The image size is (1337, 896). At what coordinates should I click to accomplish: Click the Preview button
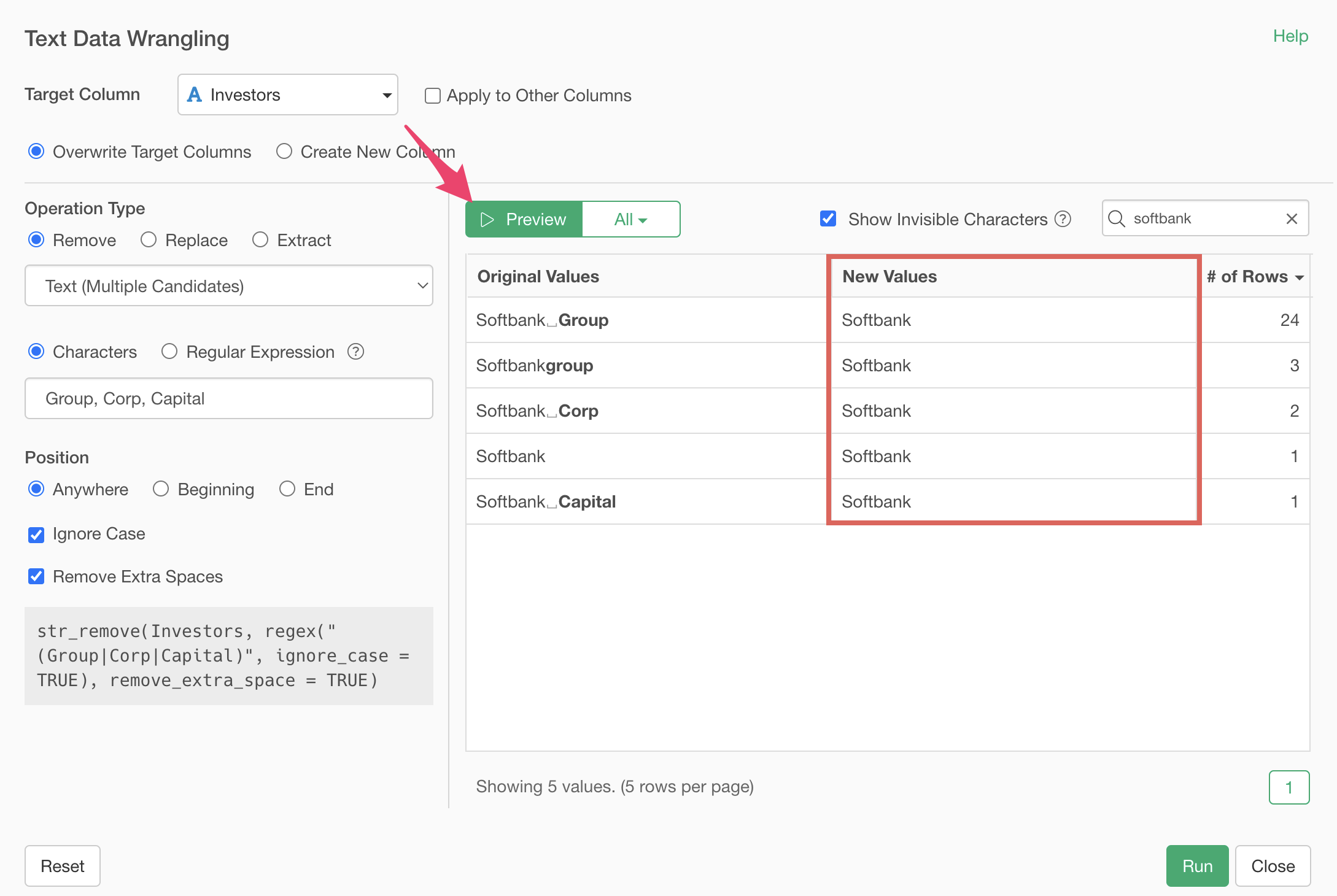point(524,219)
